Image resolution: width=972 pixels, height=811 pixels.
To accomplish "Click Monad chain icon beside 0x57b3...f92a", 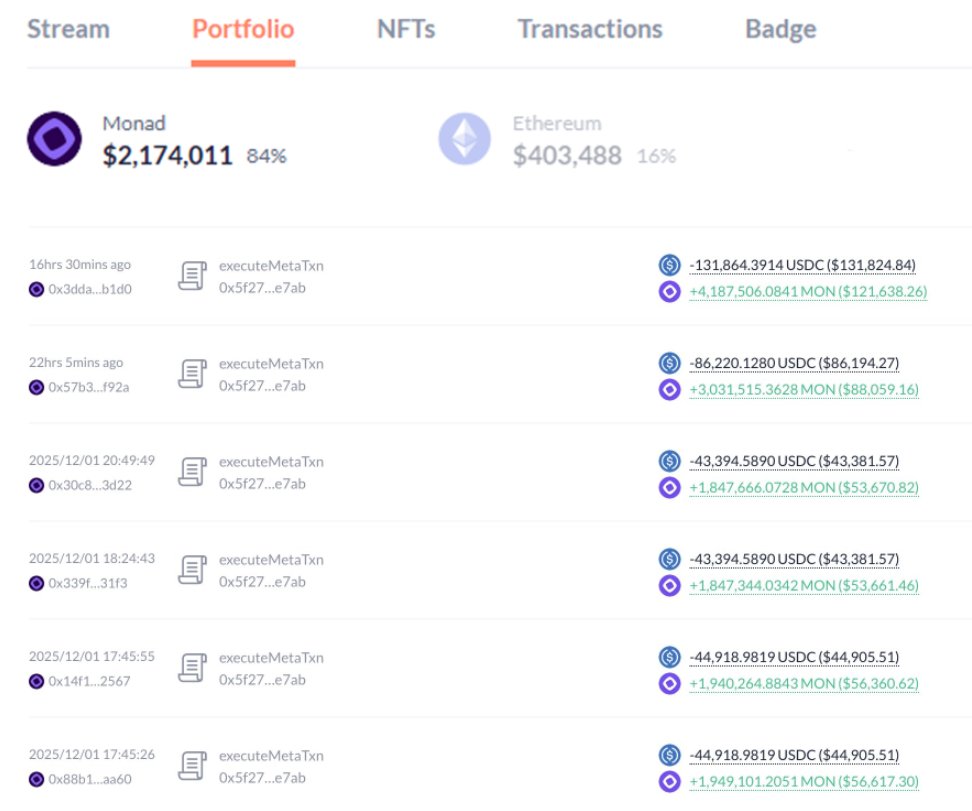I will point(37,387).
